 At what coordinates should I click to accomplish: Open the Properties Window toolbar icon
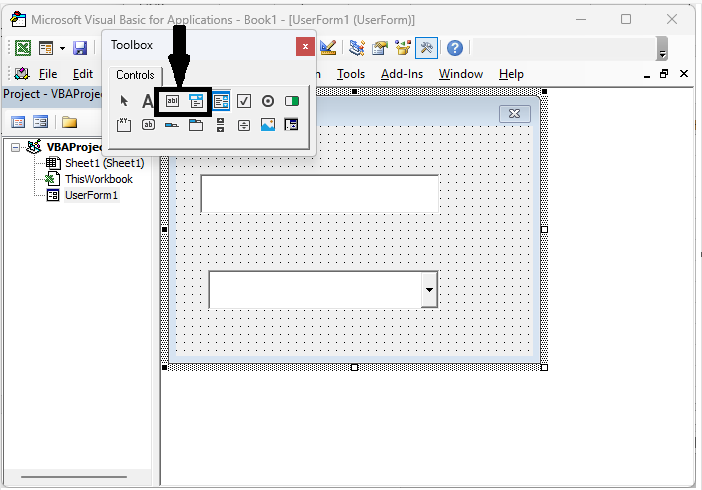(x=380, y=48)
